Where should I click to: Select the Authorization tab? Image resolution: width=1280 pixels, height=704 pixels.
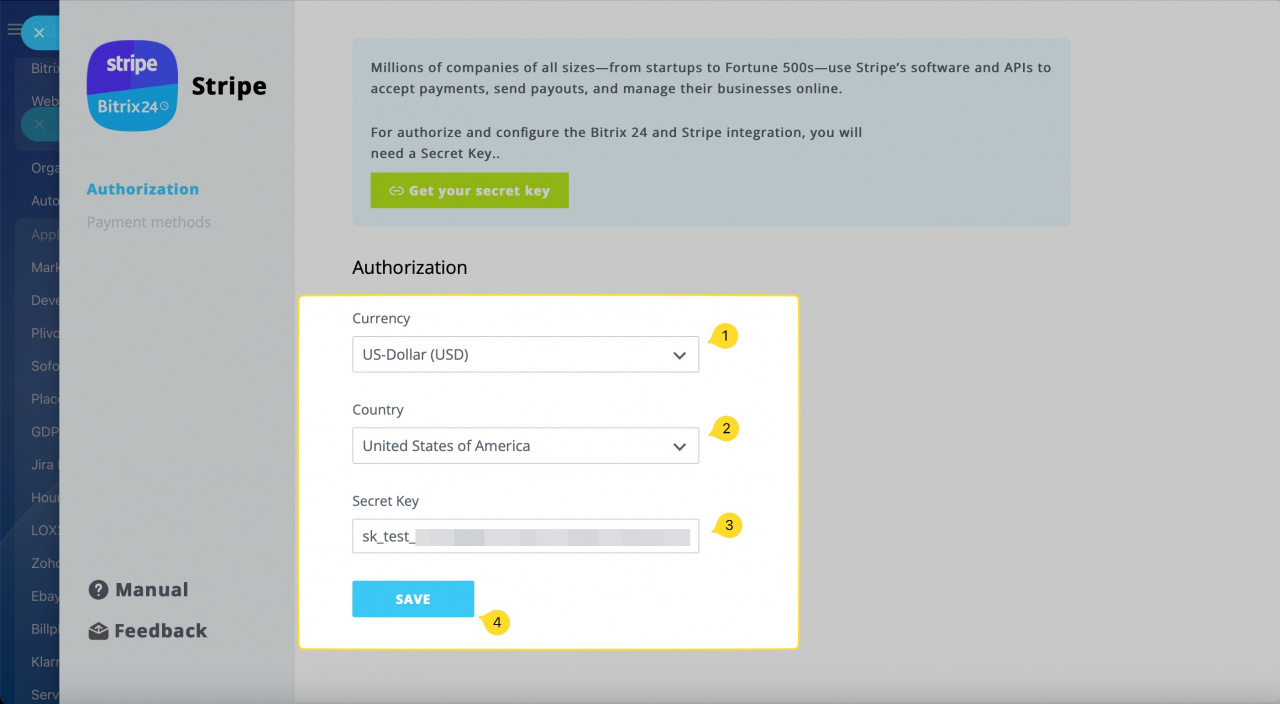[x=143, y=189]
